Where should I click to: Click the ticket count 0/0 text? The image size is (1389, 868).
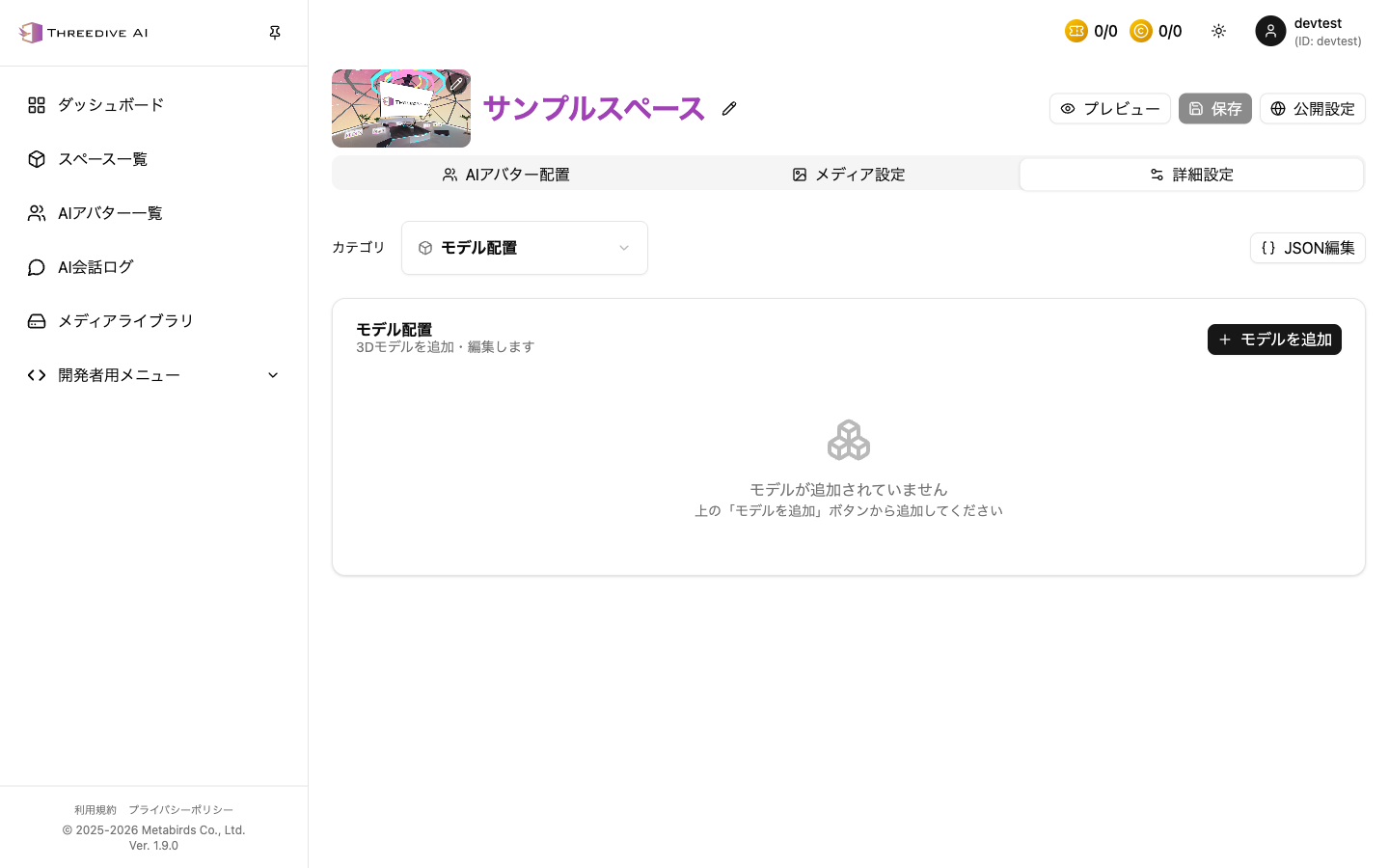click(1105, 32)
